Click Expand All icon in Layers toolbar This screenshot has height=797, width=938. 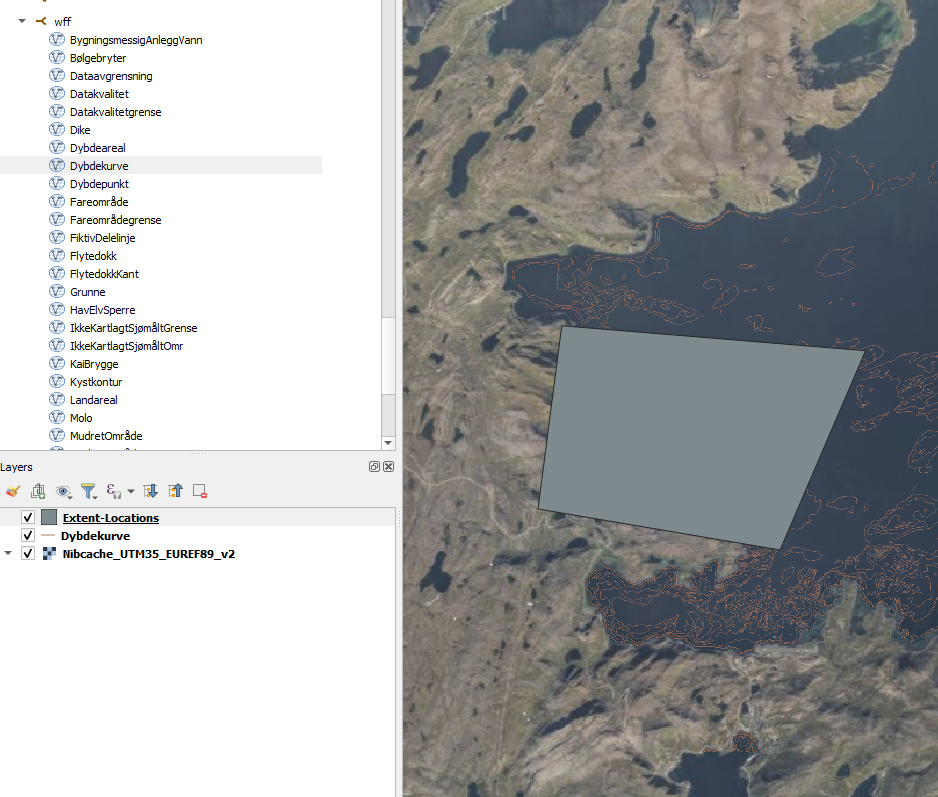[x=151, y=491]
